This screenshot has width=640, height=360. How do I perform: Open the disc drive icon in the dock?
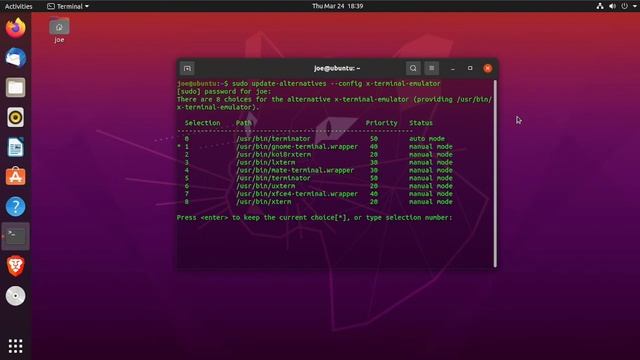pyautogui.click(x=16, y=296)
